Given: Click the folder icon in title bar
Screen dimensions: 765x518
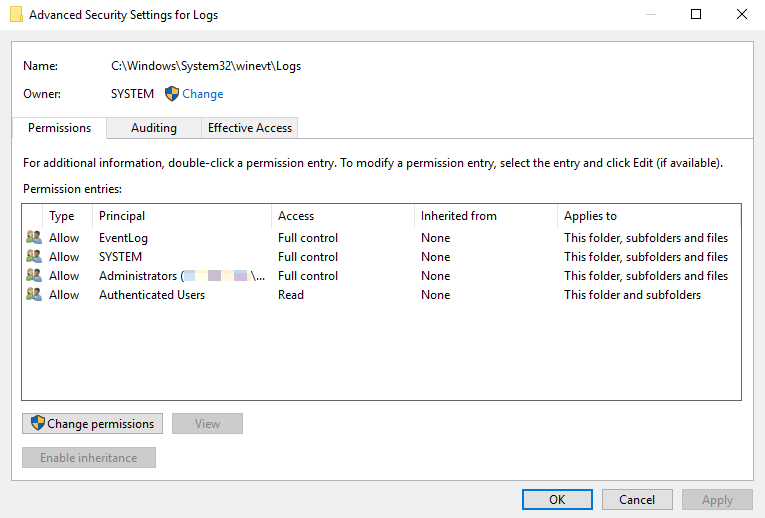Looking at the screenshot, I should tap(17, 15).
